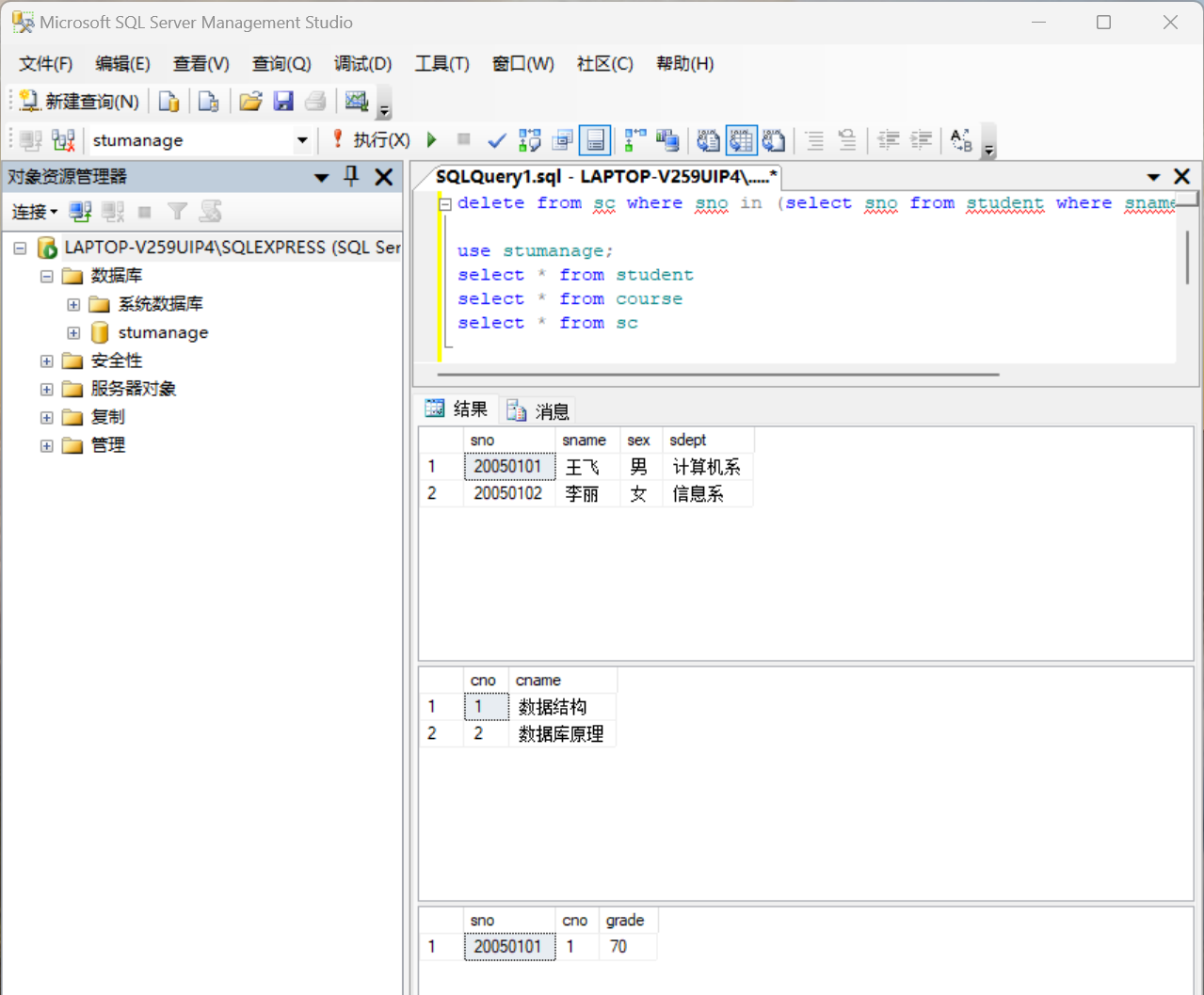Select the 数据库原理 cell

[x=562, y=734]
